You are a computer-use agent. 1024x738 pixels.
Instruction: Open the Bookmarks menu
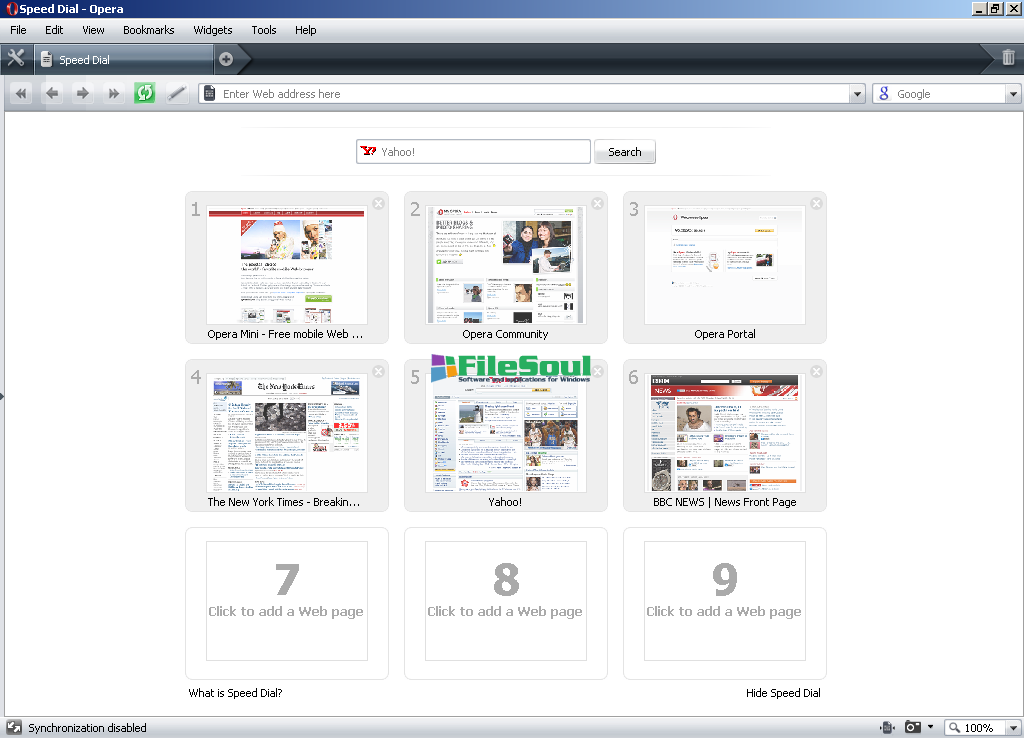(x=149, y=30)
